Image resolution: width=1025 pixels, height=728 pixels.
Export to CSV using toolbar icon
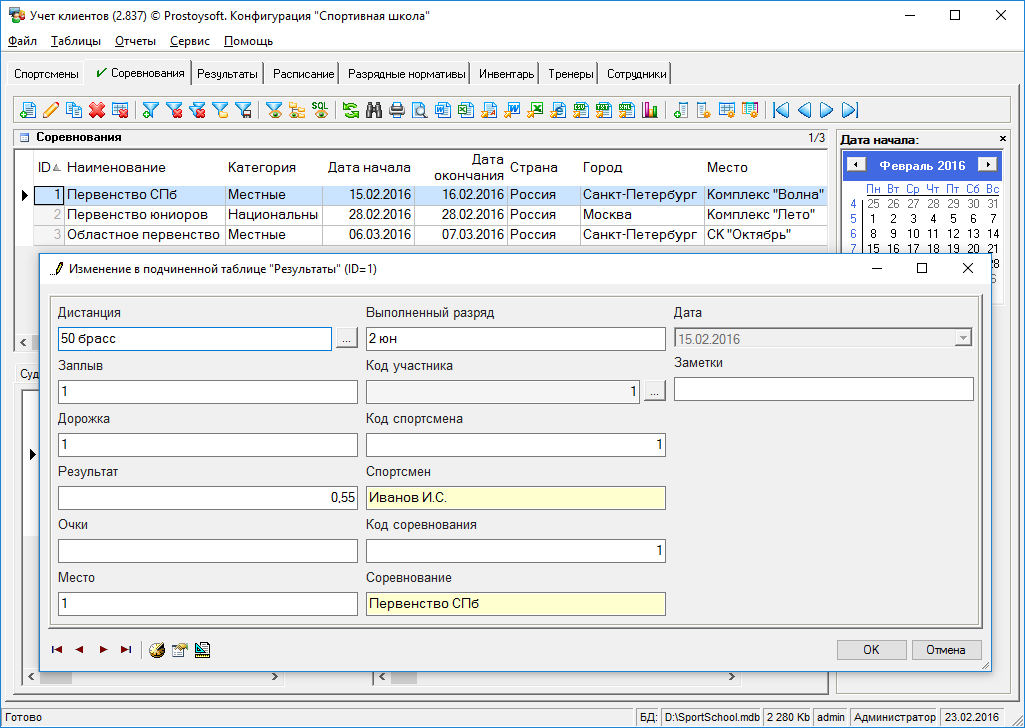pos(582,110)
